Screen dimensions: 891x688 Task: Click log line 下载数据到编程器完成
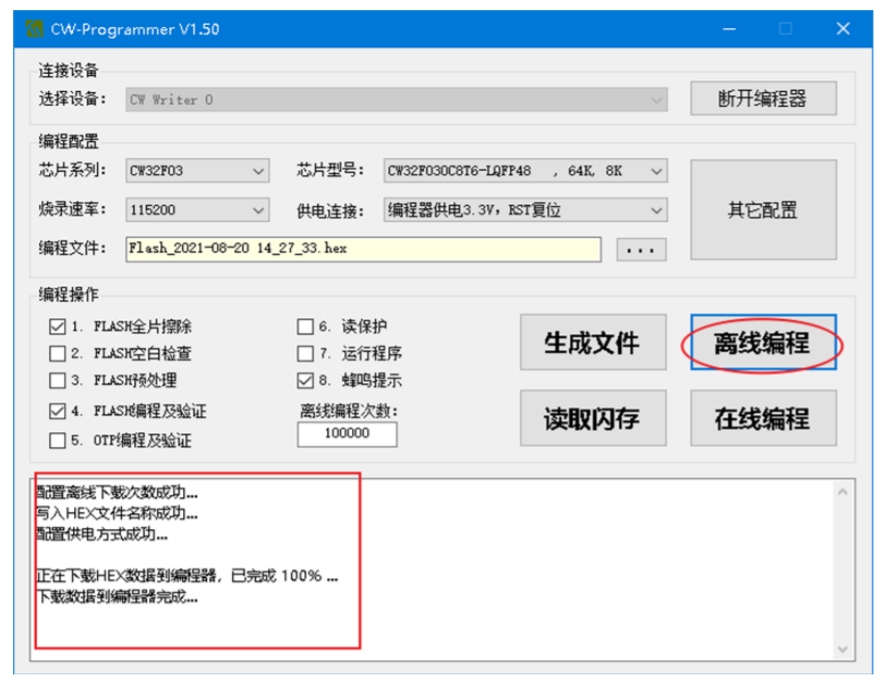point(116,597)
